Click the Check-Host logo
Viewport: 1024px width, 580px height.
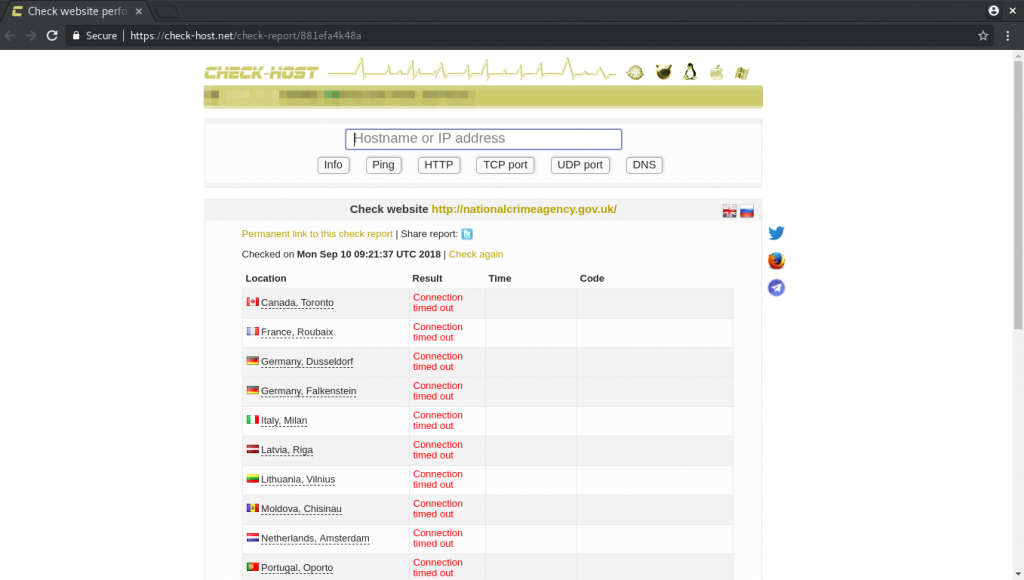[x=261, y=72]
